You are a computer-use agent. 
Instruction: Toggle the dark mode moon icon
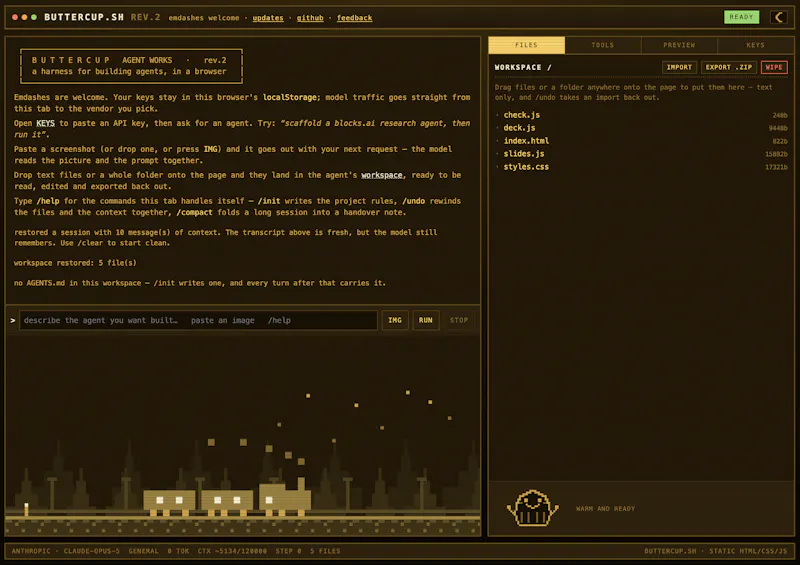click(x=779, y=17)
